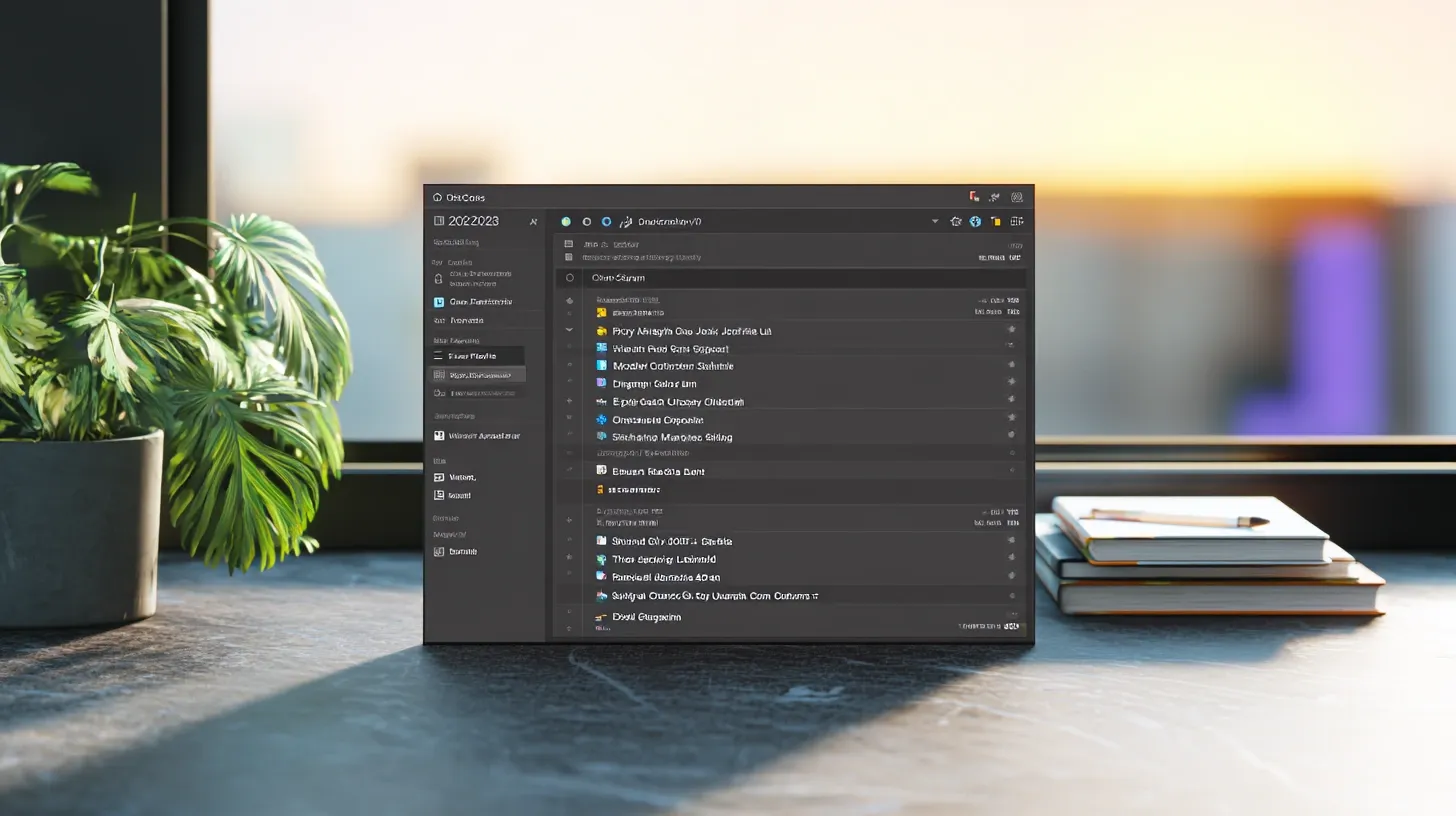Star the row with the yellow icon starting "Fiory"

(x=1011, y=330)
